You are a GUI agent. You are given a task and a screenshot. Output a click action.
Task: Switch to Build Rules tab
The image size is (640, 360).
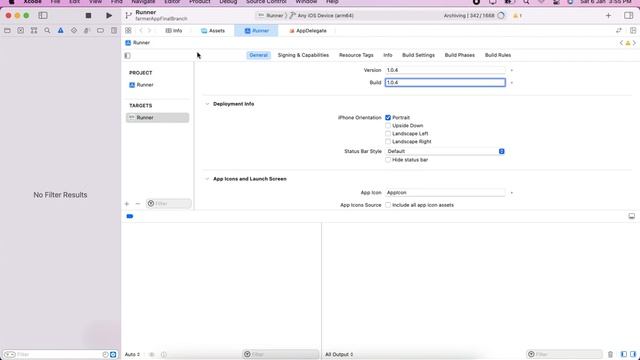[498, 55]
